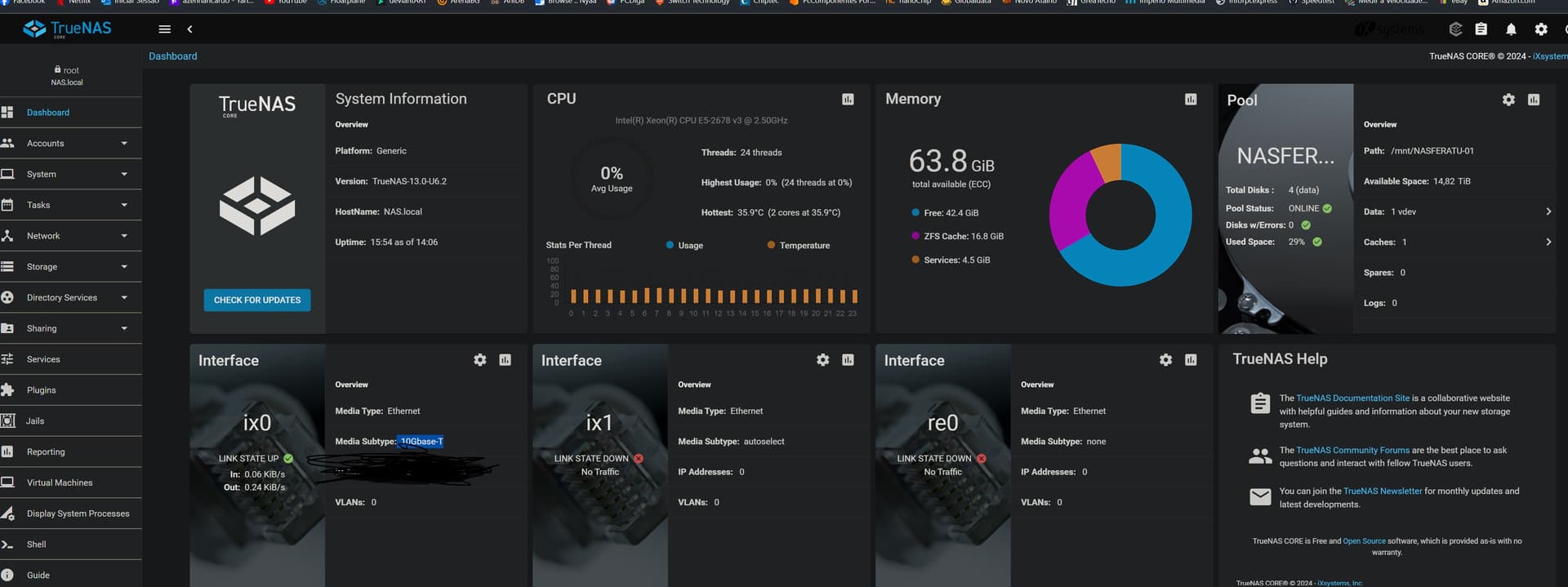This screenshot has width=1568, height=587.
Task: Open Memory reports chart icon
Action: click(x=1191, y=99)
